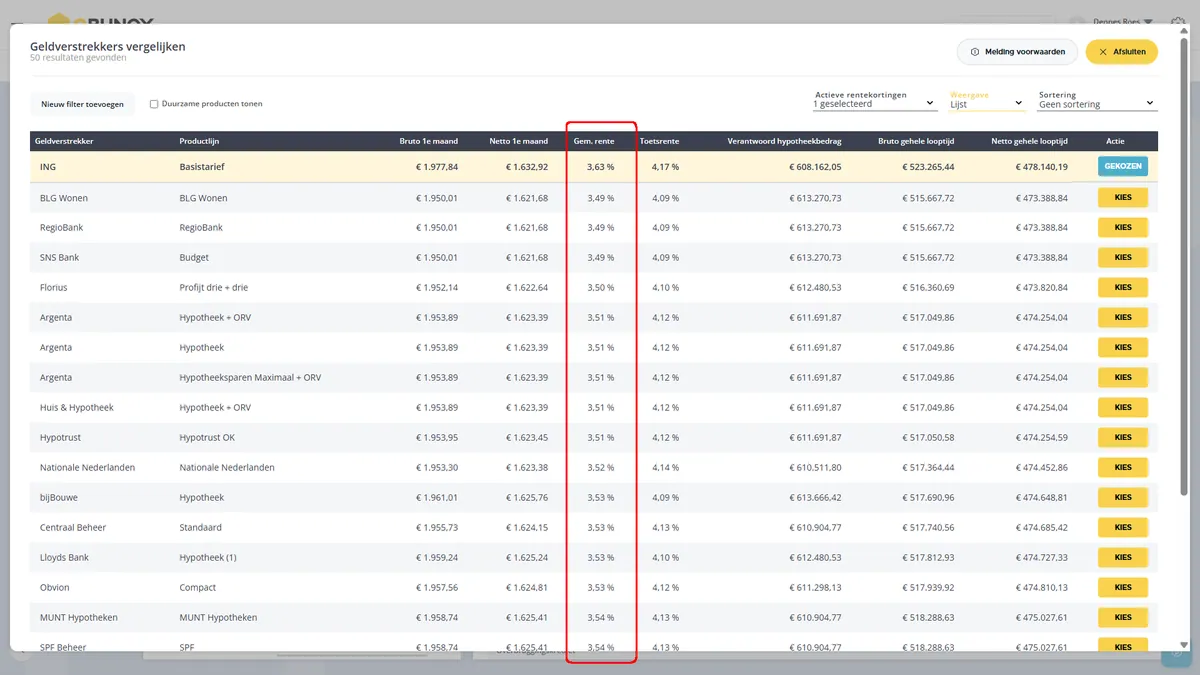Select Hypotrust OK using KIES
Viewport: 1200px width, 675px height.
point(1123,438)
